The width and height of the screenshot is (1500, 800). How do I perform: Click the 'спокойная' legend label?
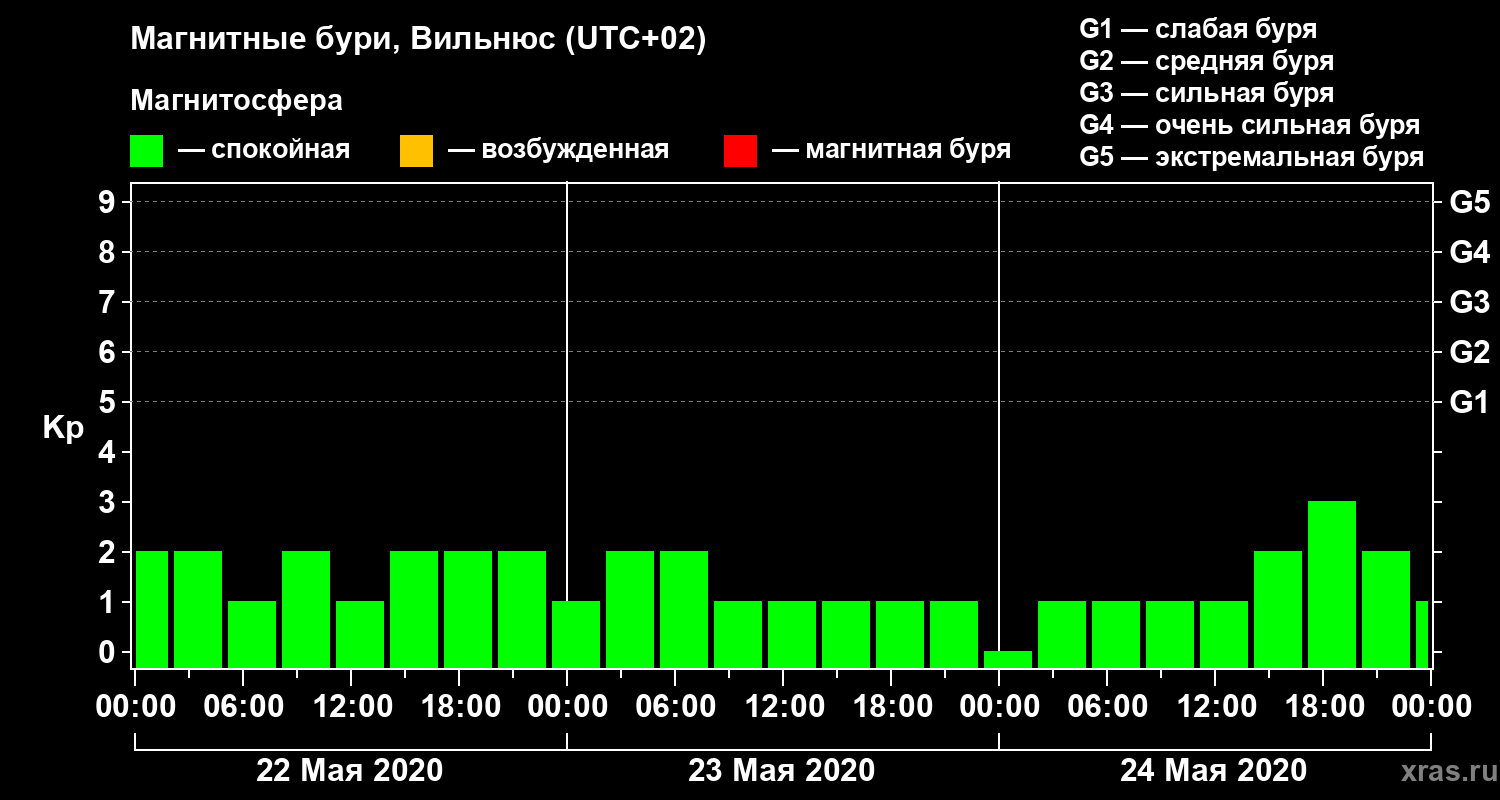[281, 151]
